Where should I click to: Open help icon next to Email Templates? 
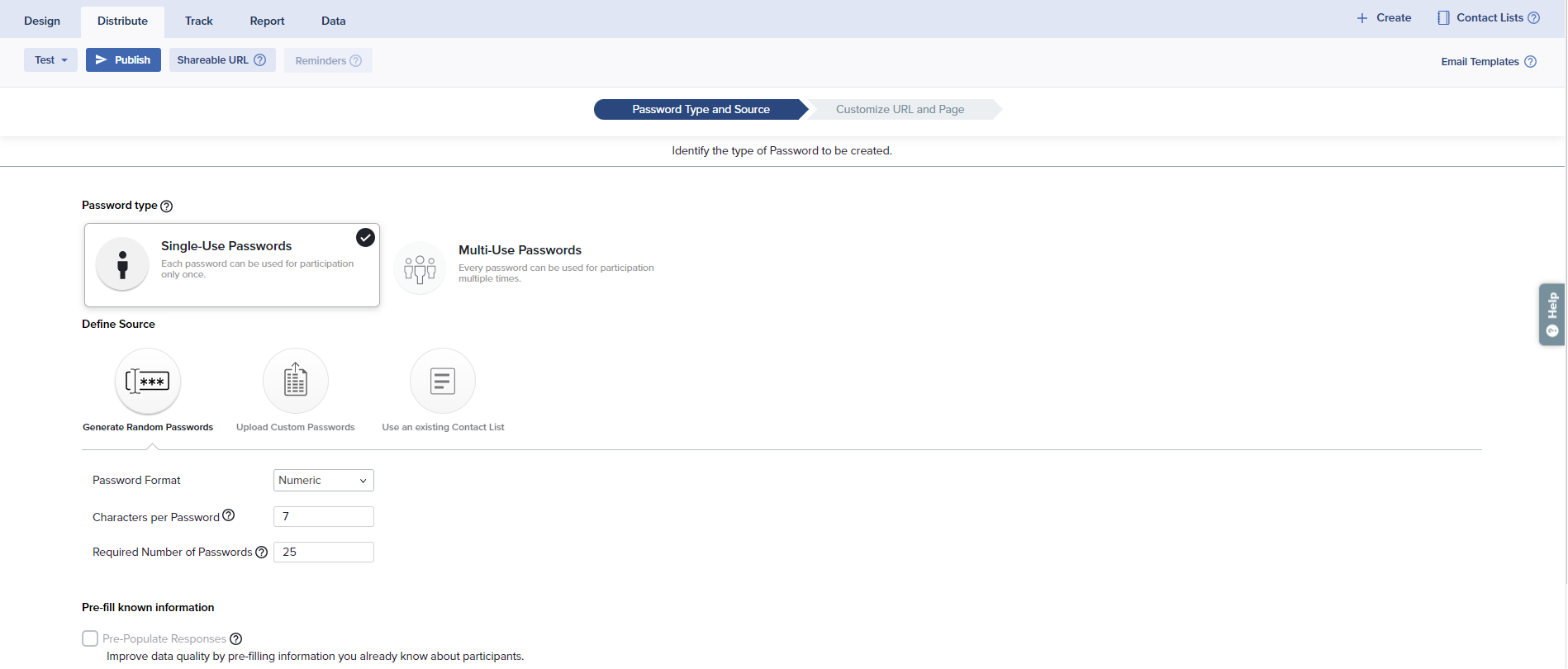(x=1530, y=62)
